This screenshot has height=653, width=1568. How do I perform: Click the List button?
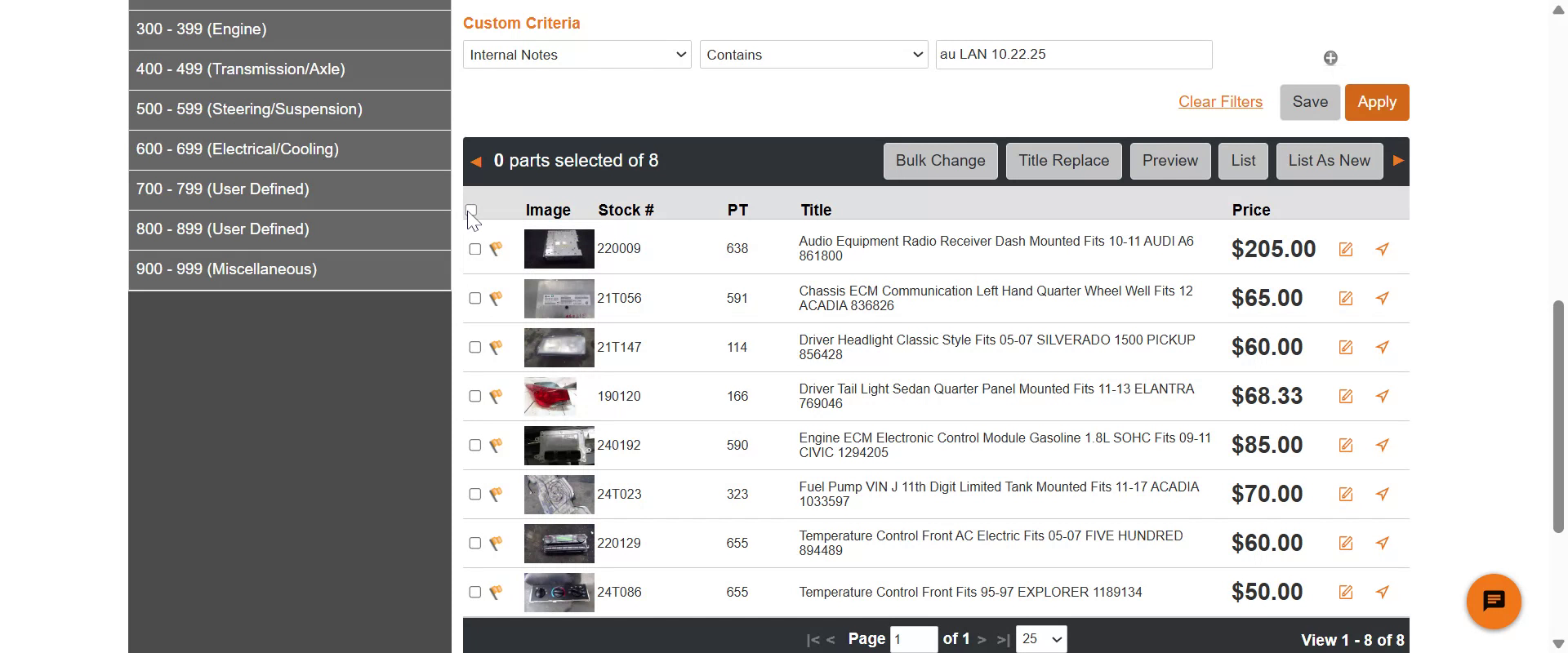click(1244, 161)
